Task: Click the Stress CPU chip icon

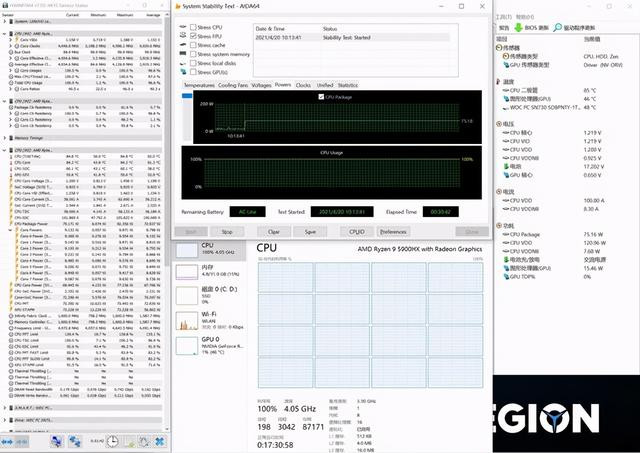Action: click(x=183, y=27)
